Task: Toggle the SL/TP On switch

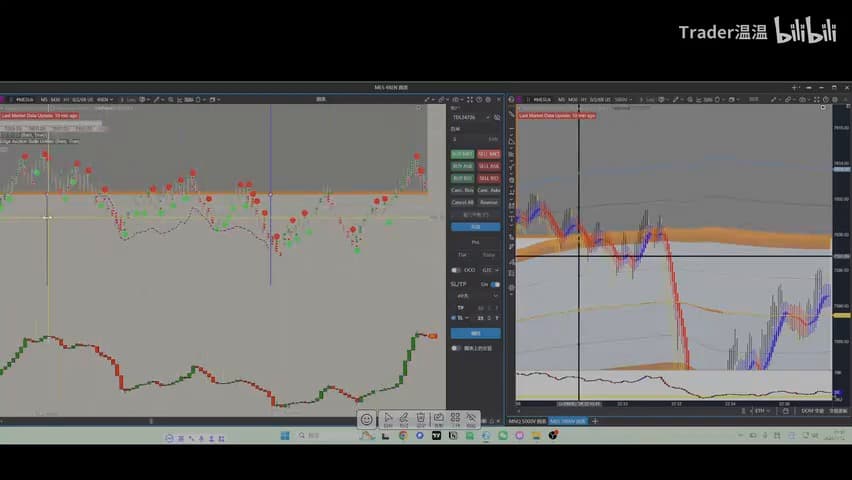Action: click(x=495, y=284)
